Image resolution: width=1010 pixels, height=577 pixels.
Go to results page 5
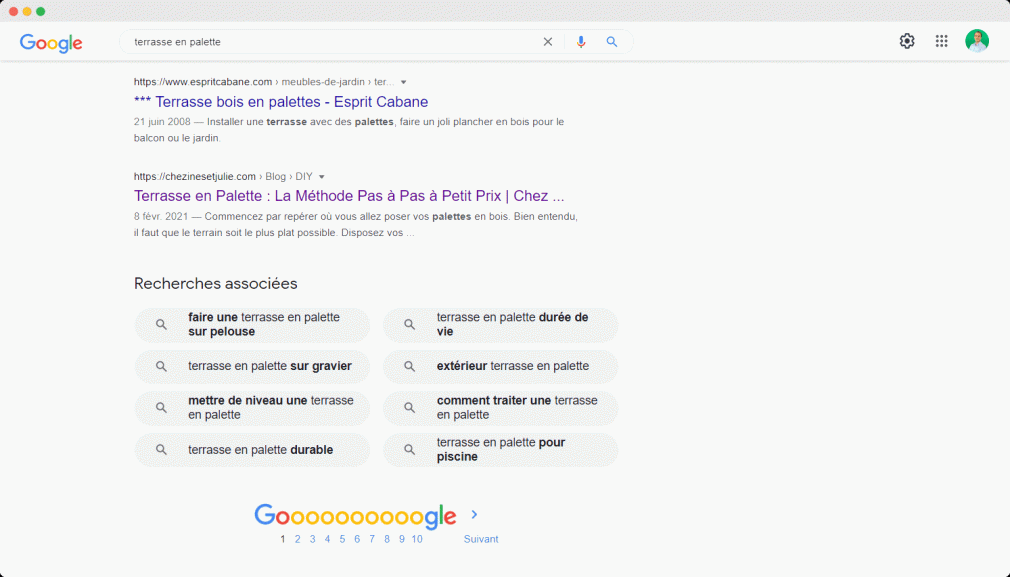[x=342, y=539]
